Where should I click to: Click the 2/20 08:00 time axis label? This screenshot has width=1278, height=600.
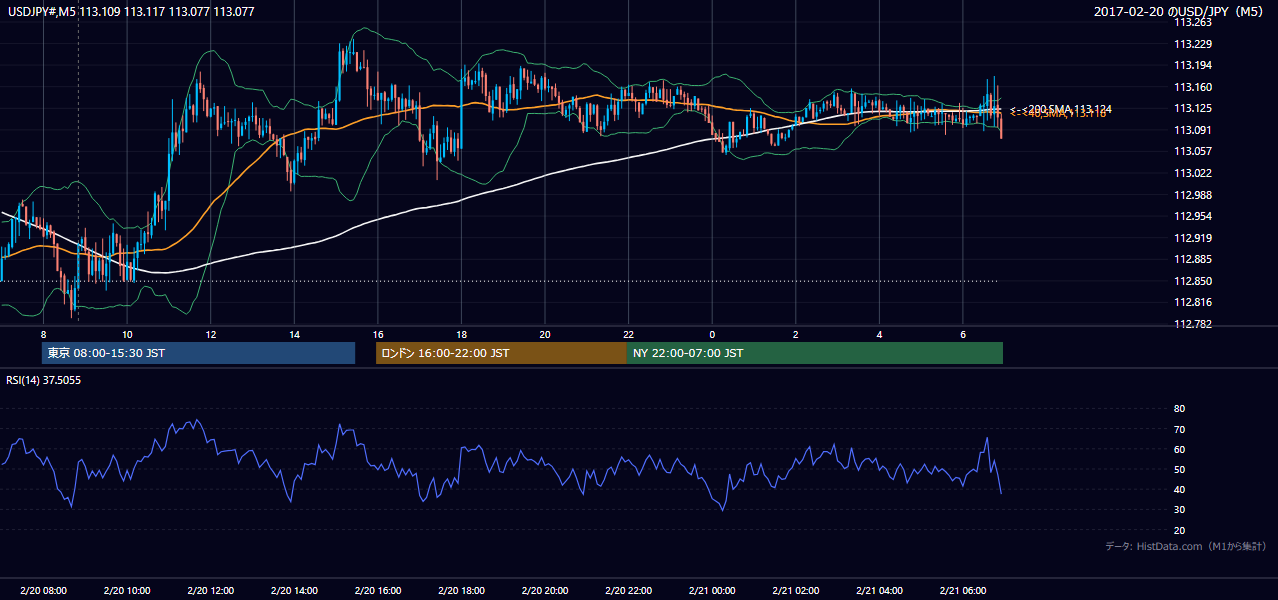(43, 591)
